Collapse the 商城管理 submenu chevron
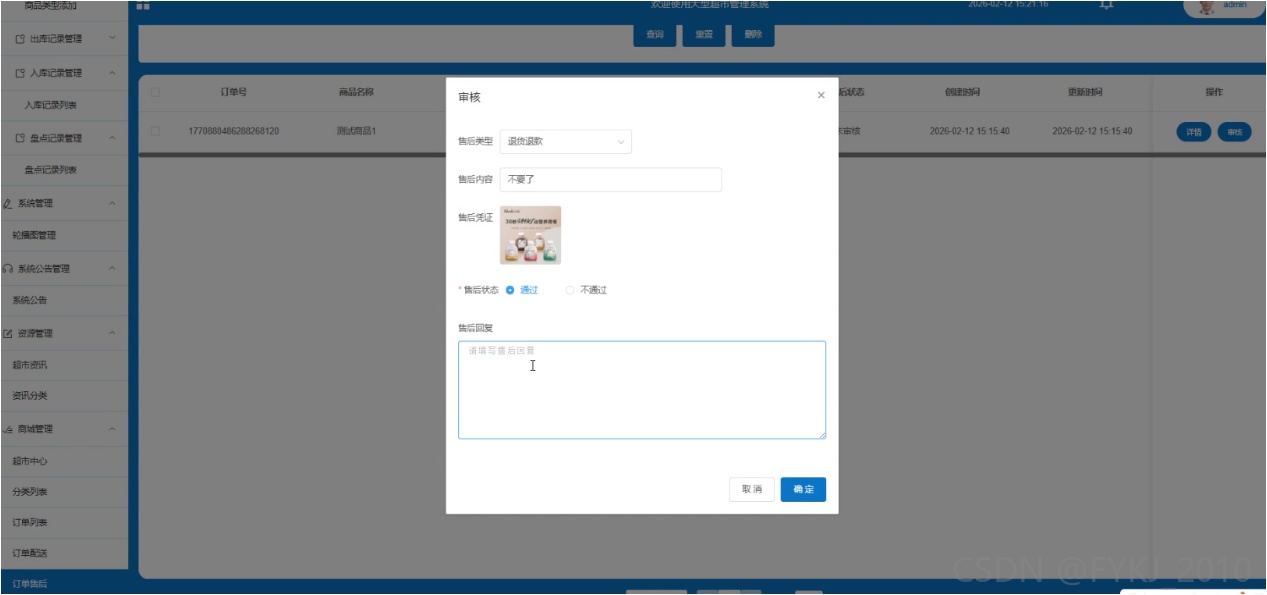The height and width of the screenshot is (595, 1267). pyautogui.click(x=112, y=429)
